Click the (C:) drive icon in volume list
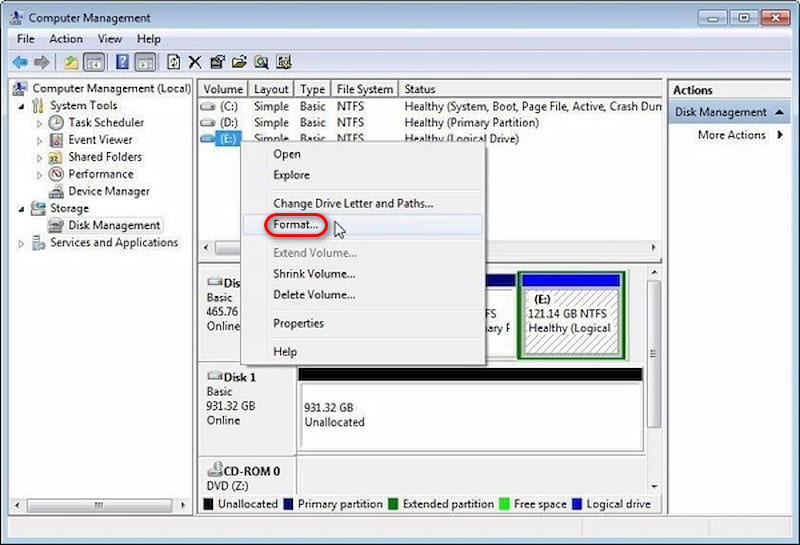This screenshot has width=800, height=545. coord(208,107)
